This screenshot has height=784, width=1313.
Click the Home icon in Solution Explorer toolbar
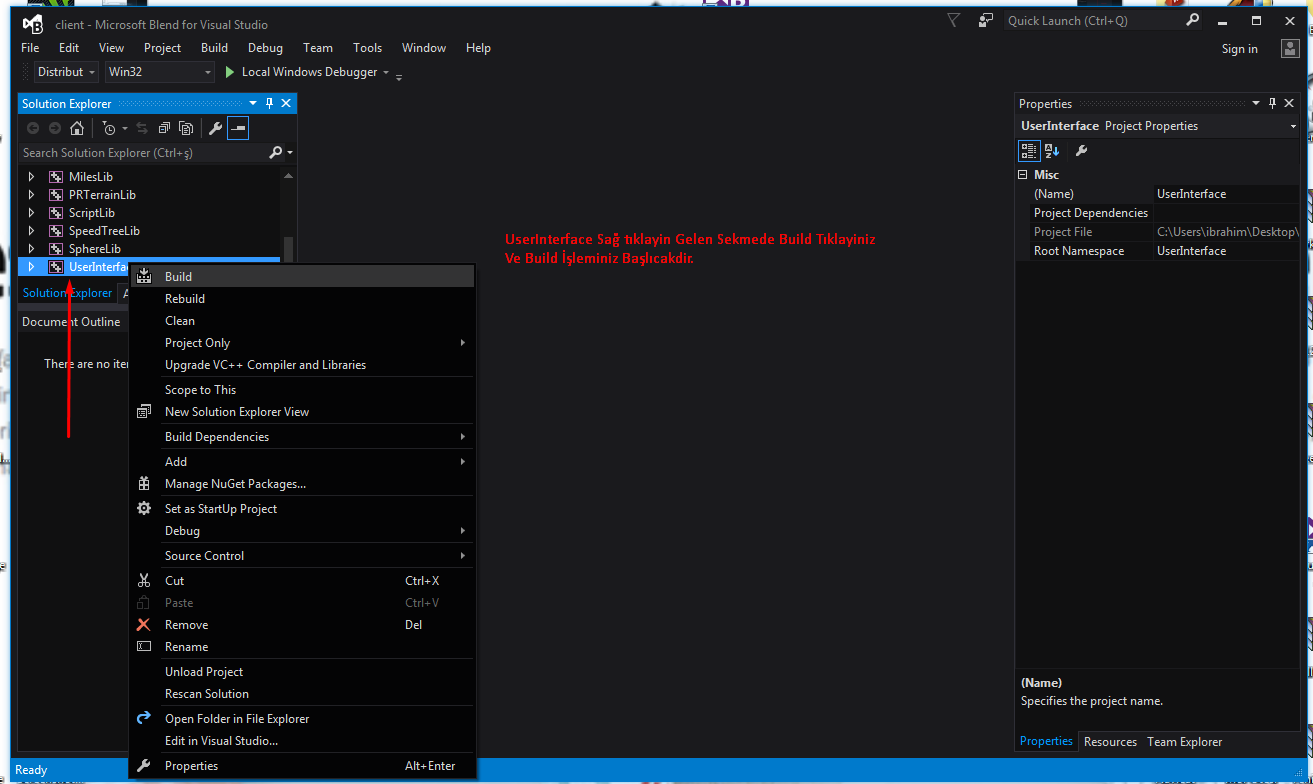[x=77, y=128]
